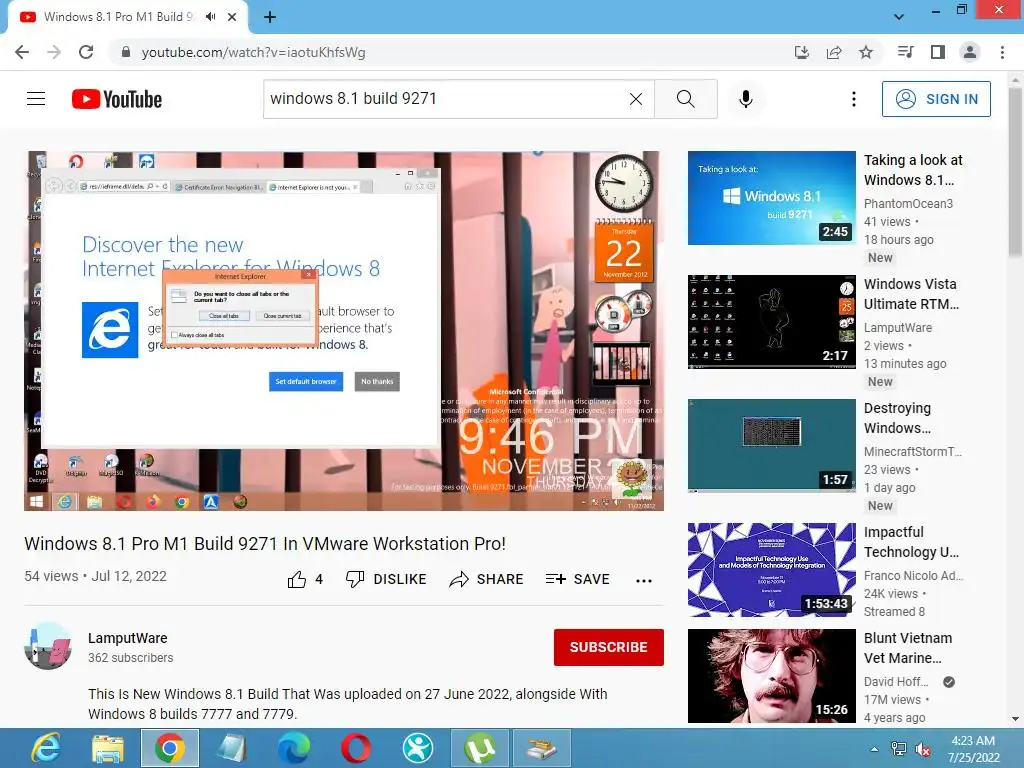Show hidden tray icons arrow
This screenshot has height=768, width=1024.
point(874,749)
